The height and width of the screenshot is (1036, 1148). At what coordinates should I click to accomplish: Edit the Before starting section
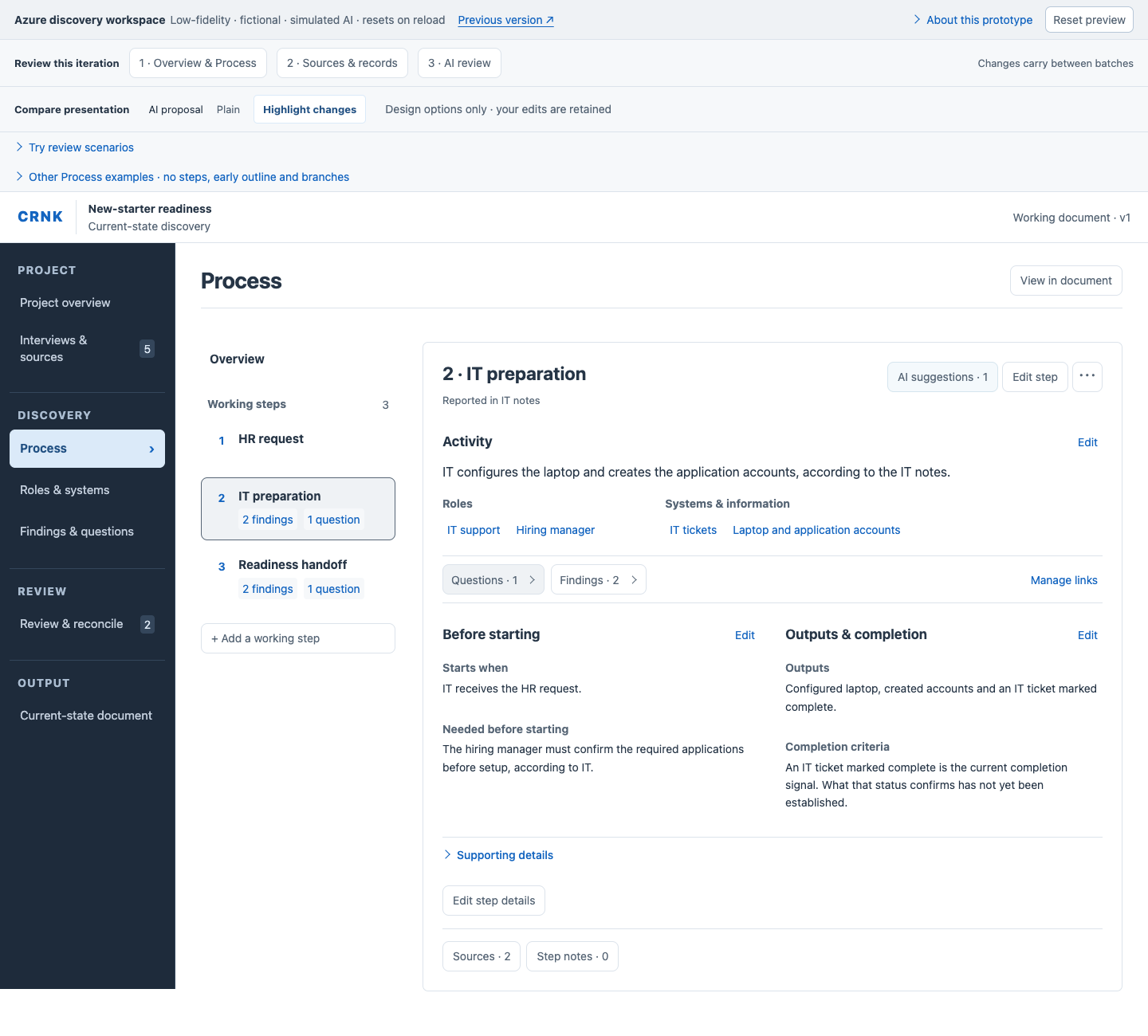[x=745, y=635]
